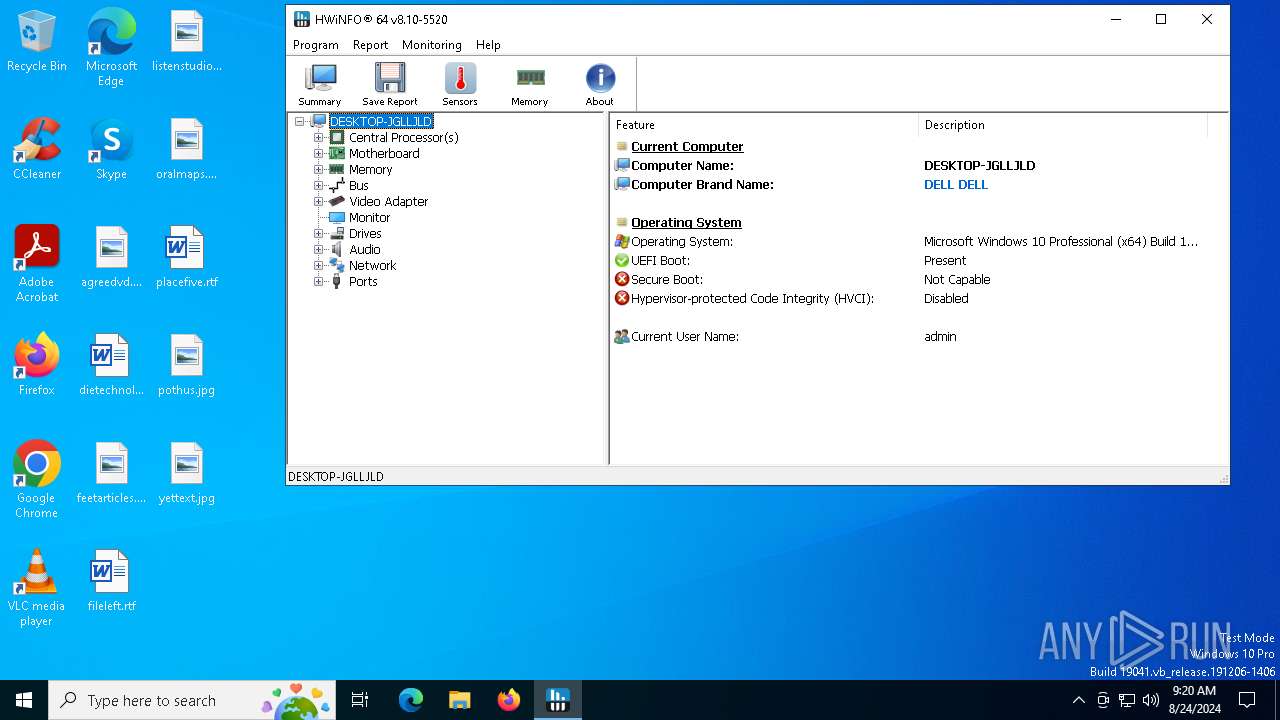Viewport: 1280px width, 720px height.
Task: Select the Skype desktop shortcut
Action: (111, 149)
